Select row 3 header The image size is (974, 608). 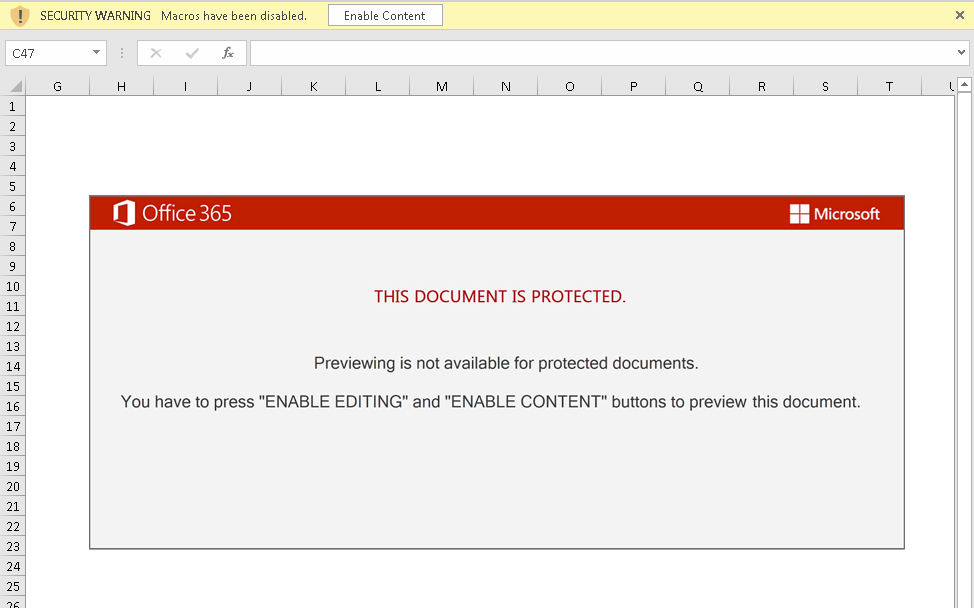[12, 147]
